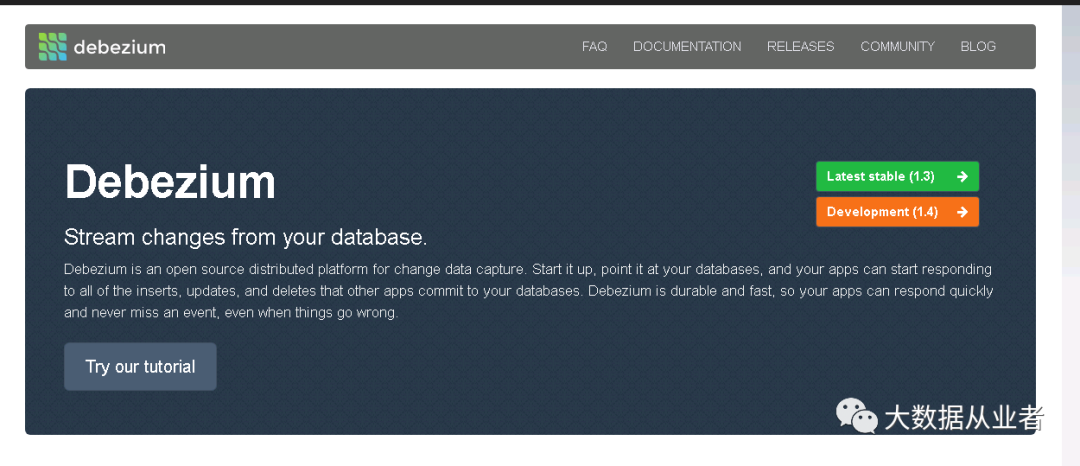Start the Try our tutorial button
The height and width of the screenshot is (466, 1080).
[141, 367]
